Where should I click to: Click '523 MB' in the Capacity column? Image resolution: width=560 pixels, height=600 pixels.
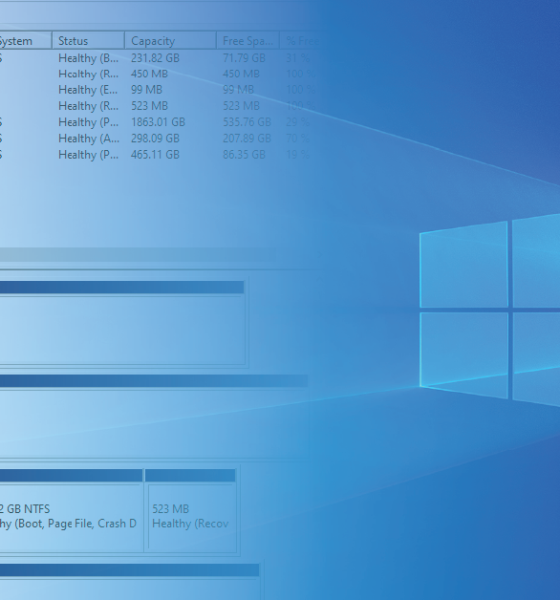click(x=149, y=106)
